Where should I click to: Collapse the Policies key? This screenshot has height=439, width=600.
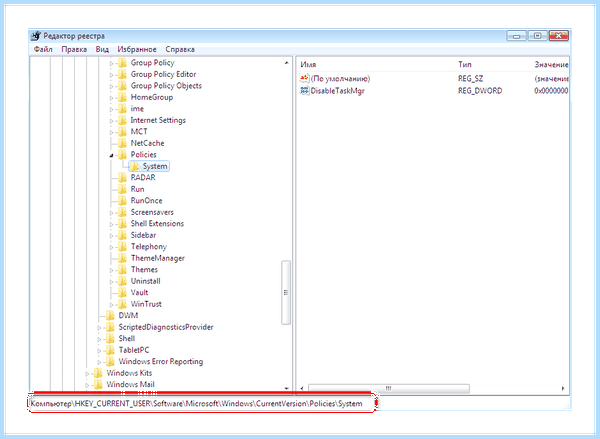111,155
